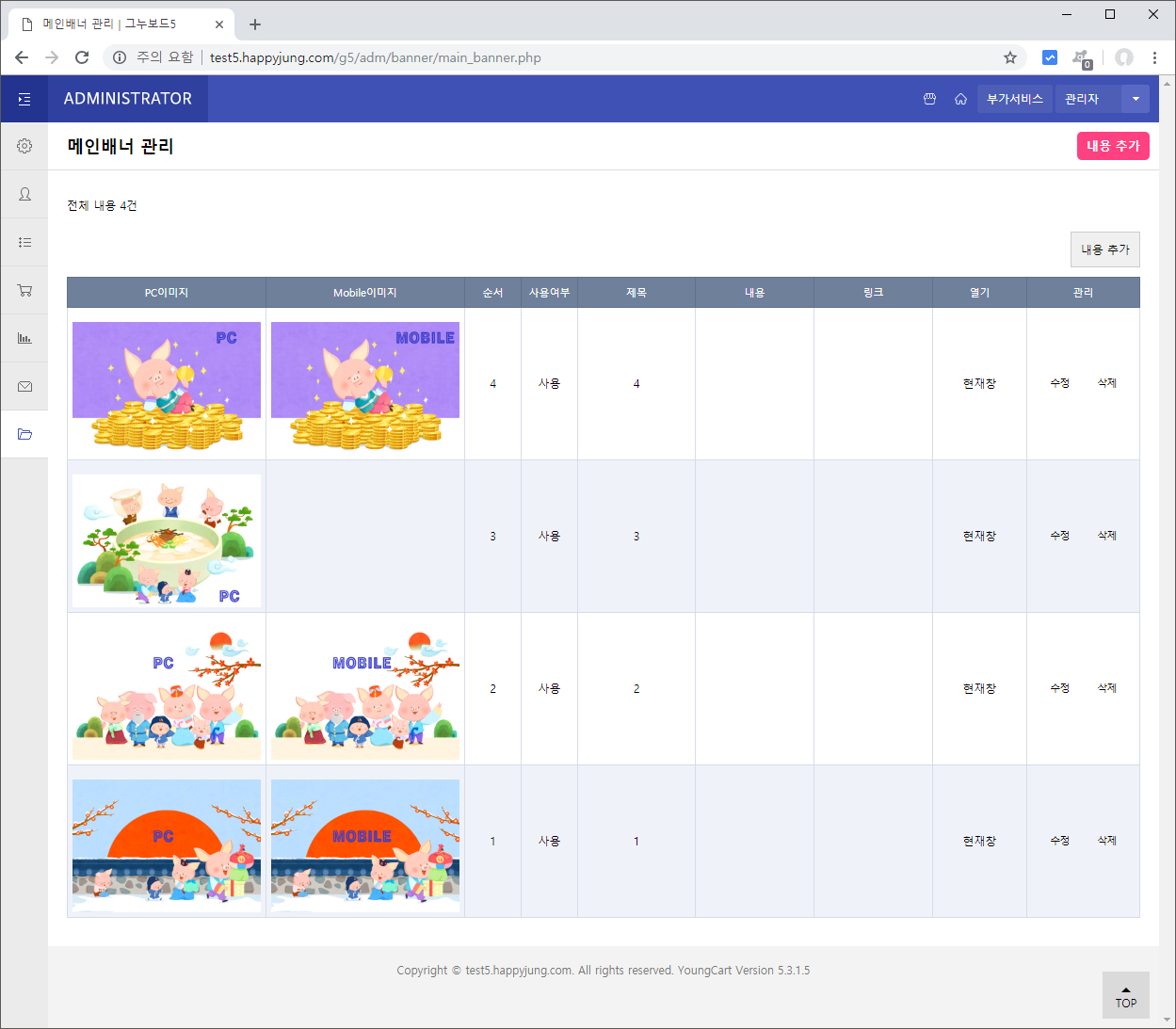
Task: Click 삭제 for banner number 1
Action: pyautogui.click(x=1106, y=841)
